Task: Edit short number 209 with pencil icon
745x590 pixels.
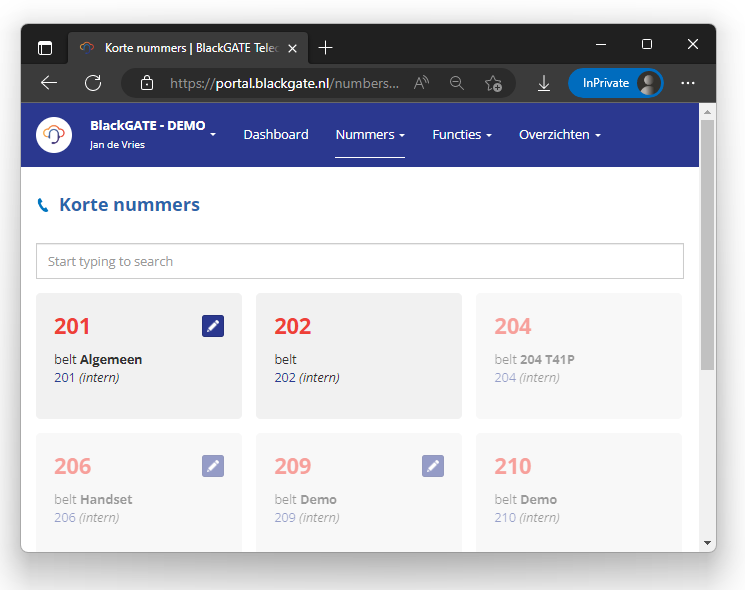Action: (x=433, y=466)
